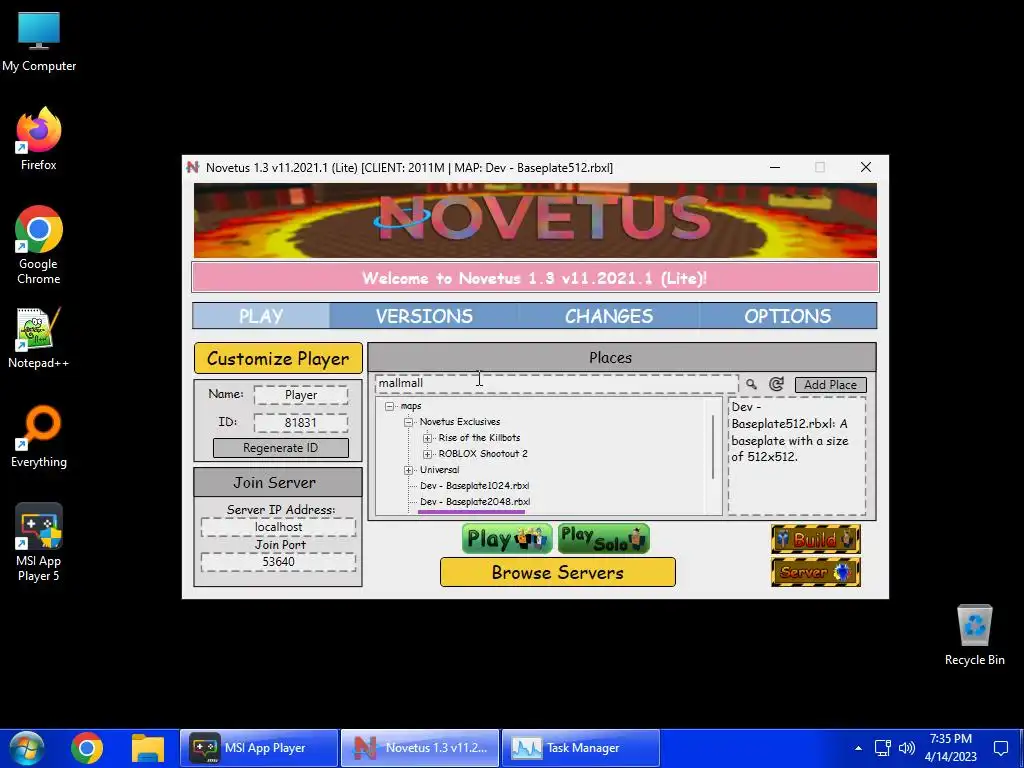Switch to the CHANGES tab
Viewport: 1024px width, 768px height.
tap(609, 316)
